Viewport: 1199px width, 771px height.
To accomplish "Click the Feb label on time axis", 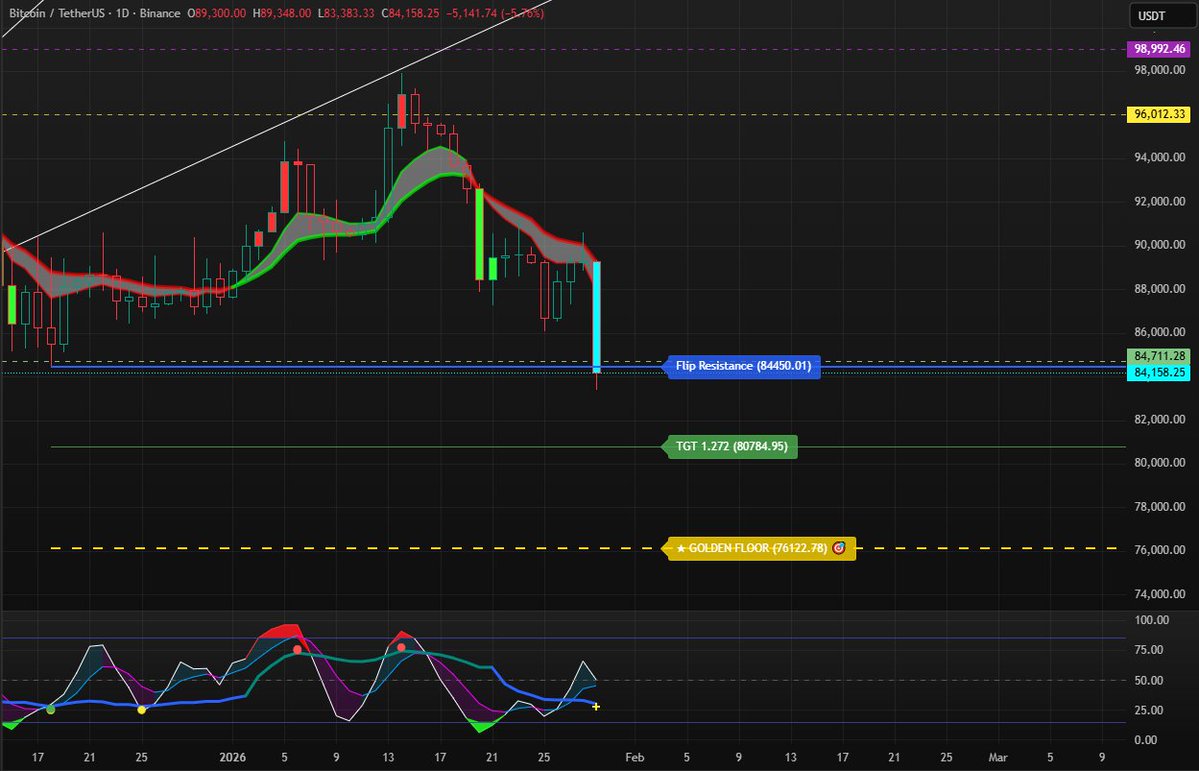I will 635,757.
